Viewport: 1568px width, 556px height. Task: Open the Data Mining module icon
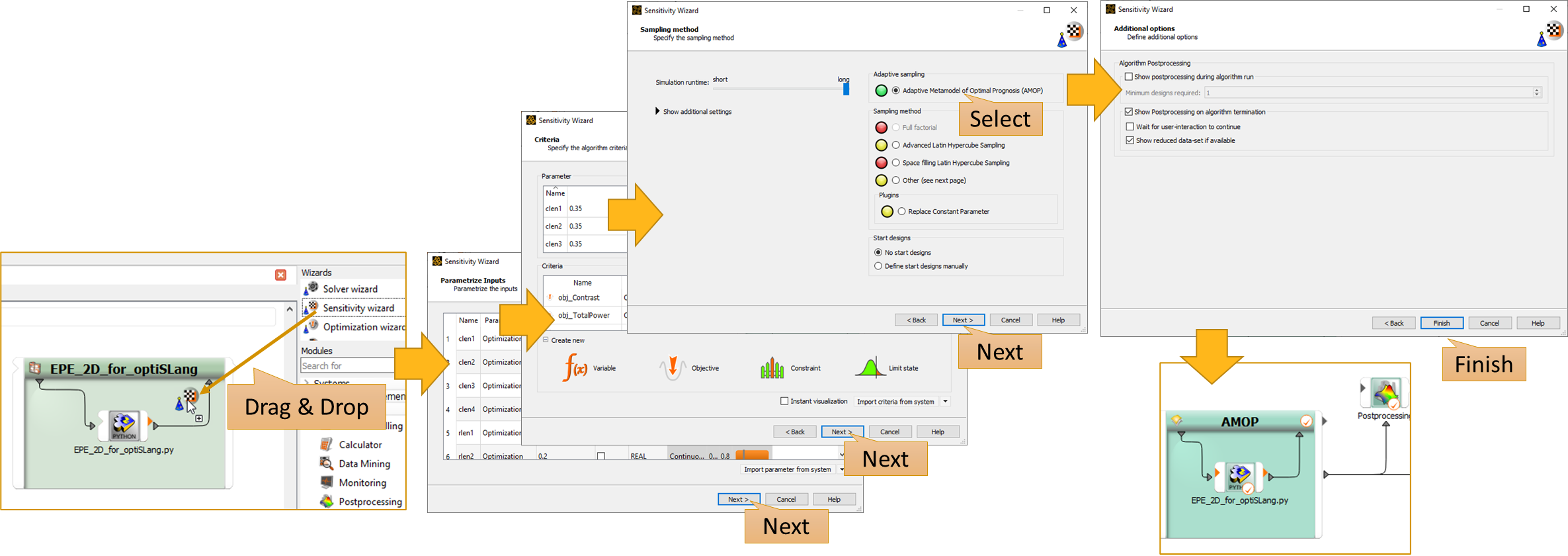tap(326, 463)
